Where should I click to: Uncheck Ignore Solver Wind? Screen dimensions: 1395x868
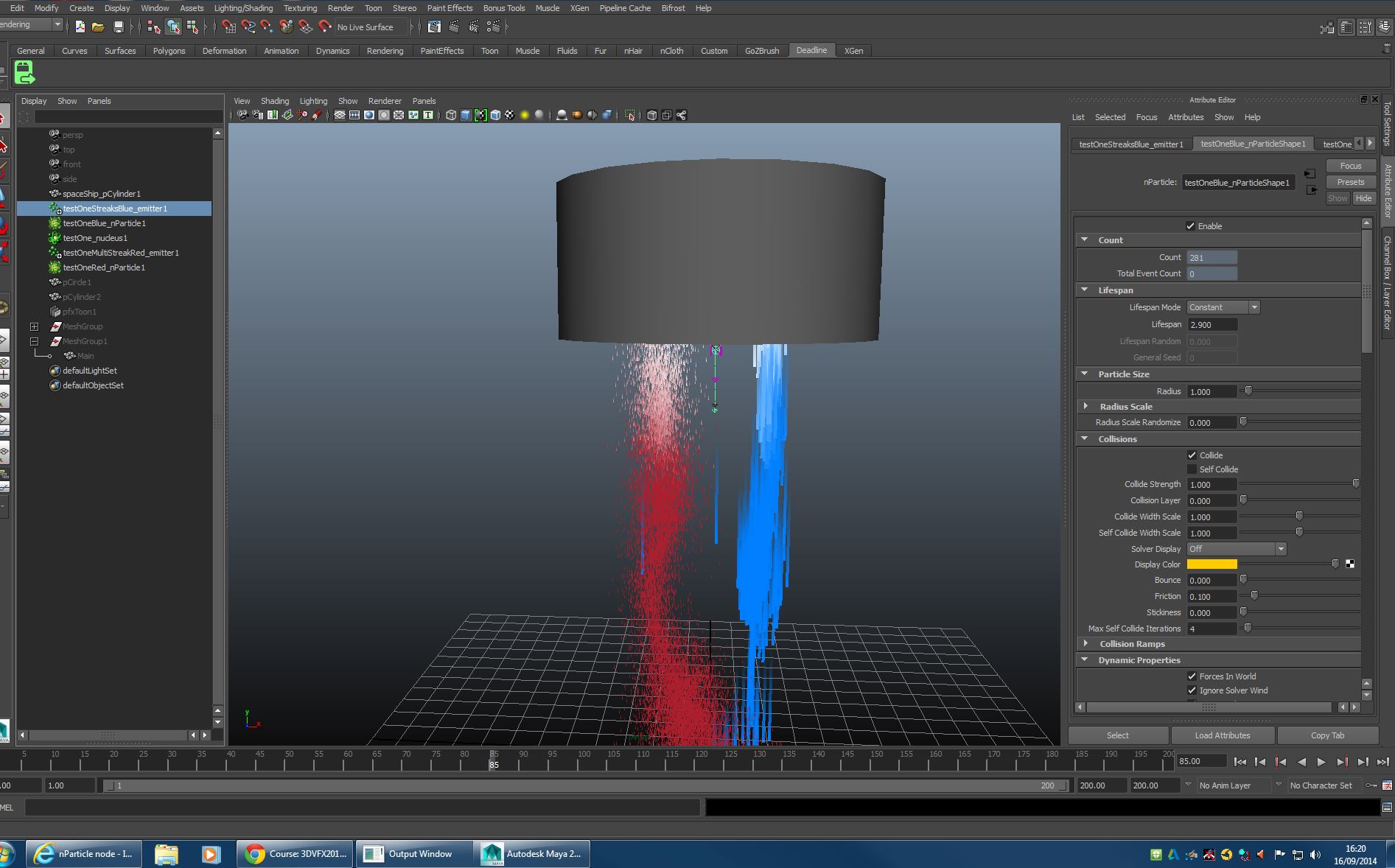1192,690
